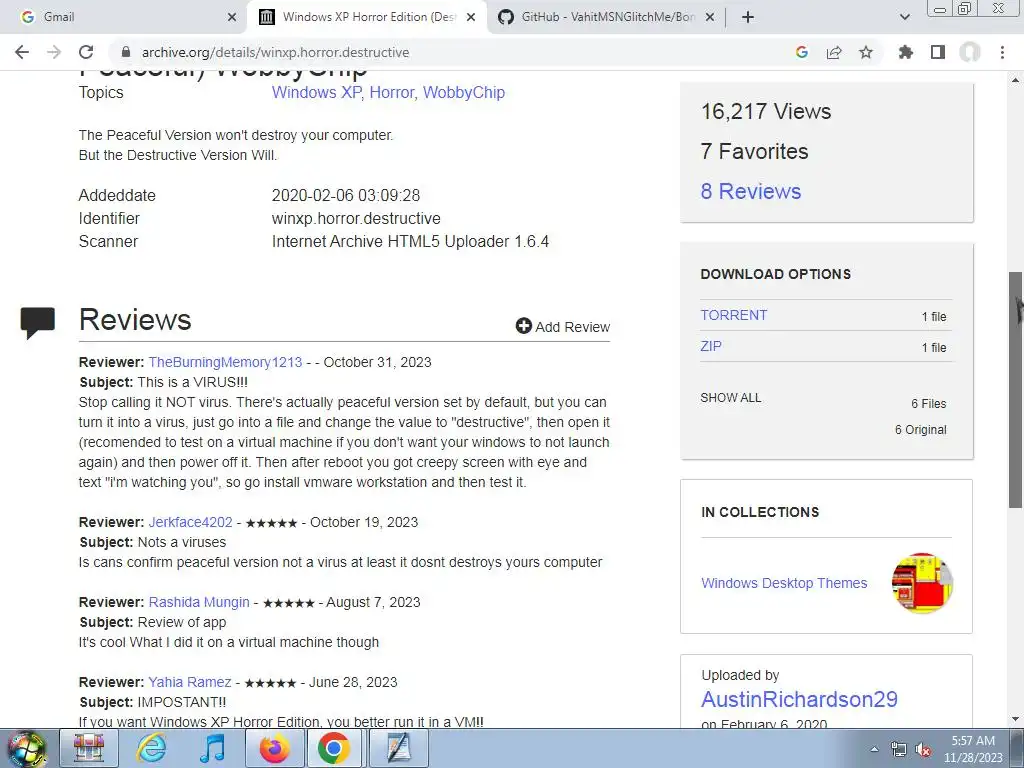This screenshot has height=768, width=1024.
Task: Switch to the Windows XP Horror Edition tab
Action: tap(366, 17)
